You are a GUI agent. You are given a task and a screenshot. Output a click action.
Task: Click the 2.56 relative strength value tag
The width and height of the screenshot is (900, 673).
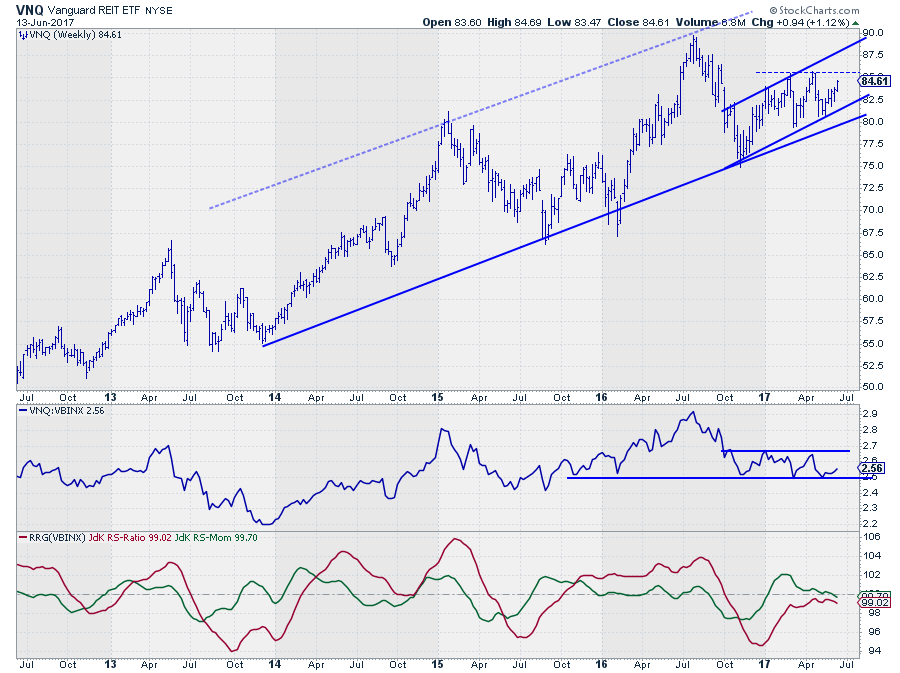pyautogui.click(x=873, y=468)
